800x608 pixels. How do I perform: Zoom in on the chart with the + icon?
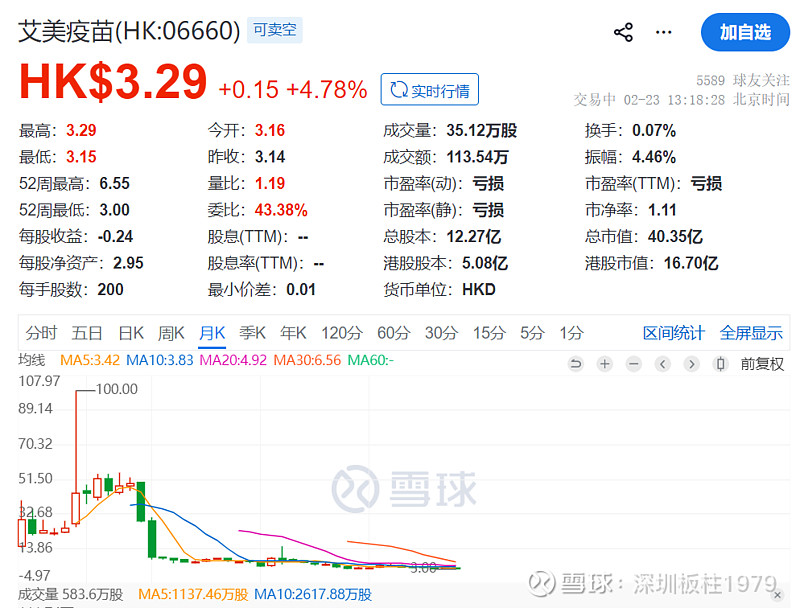(x=605, y=364)
